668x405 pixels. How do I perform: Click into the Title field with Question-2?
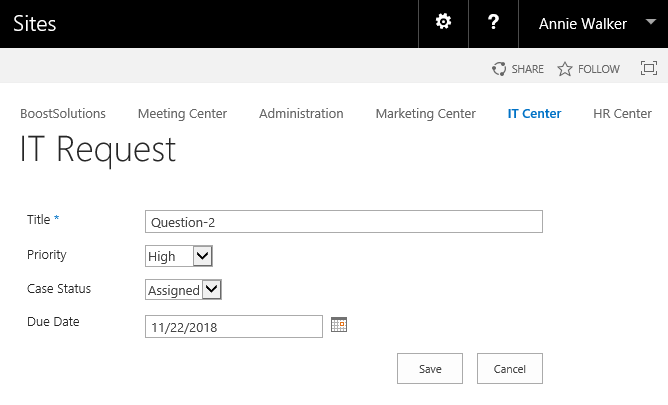tap(344, 221)
